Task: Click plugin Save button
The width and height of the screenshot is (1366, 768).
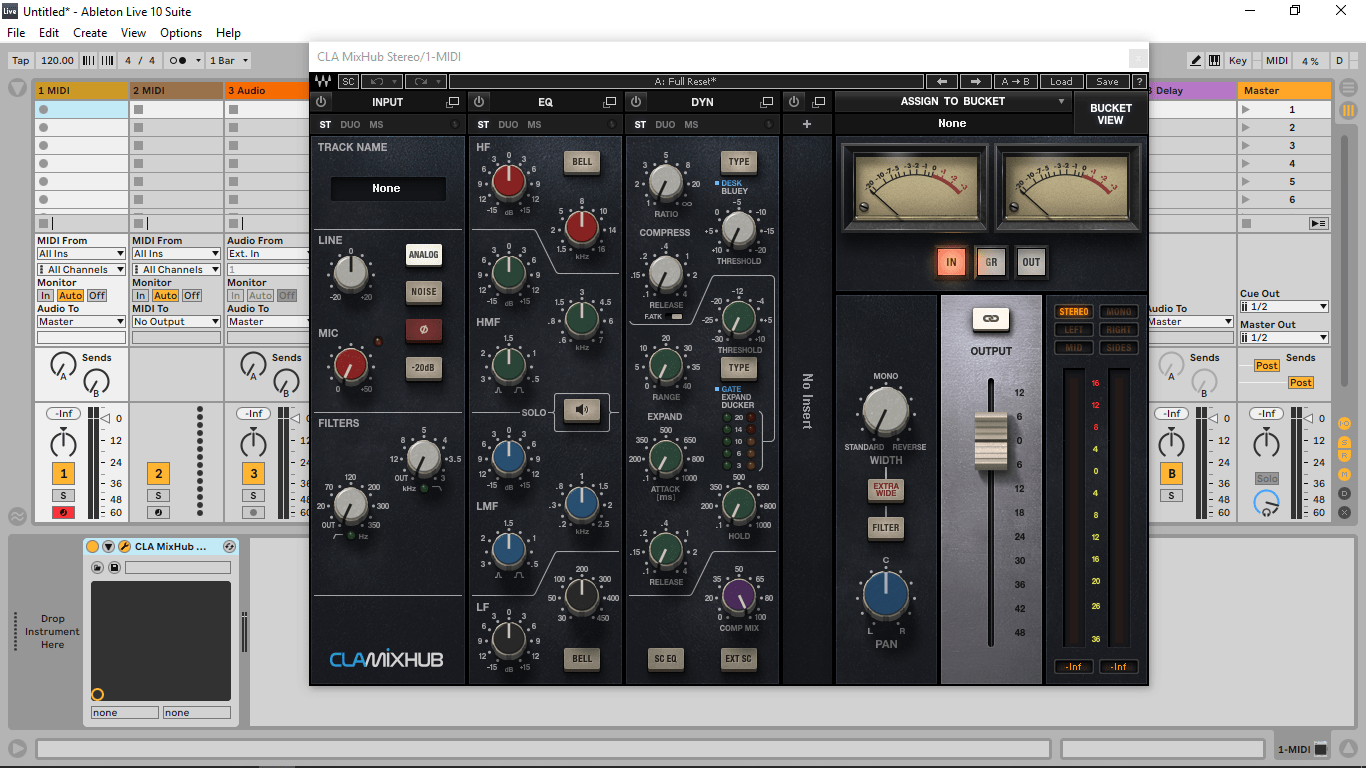Action: click(1107, 82)
